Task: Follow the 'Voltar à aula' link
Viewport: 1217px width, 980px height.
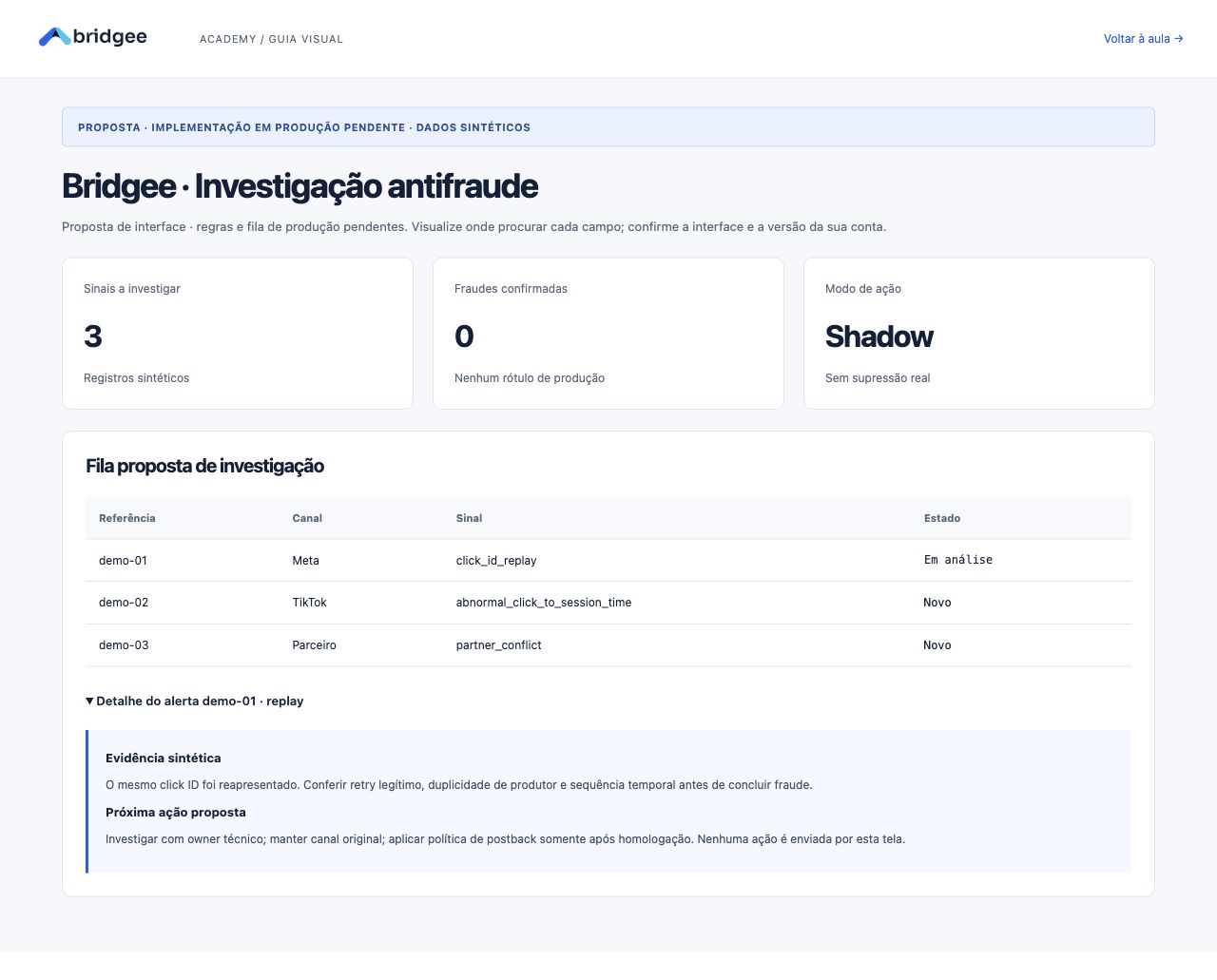Action: (x=1143, y=39)
